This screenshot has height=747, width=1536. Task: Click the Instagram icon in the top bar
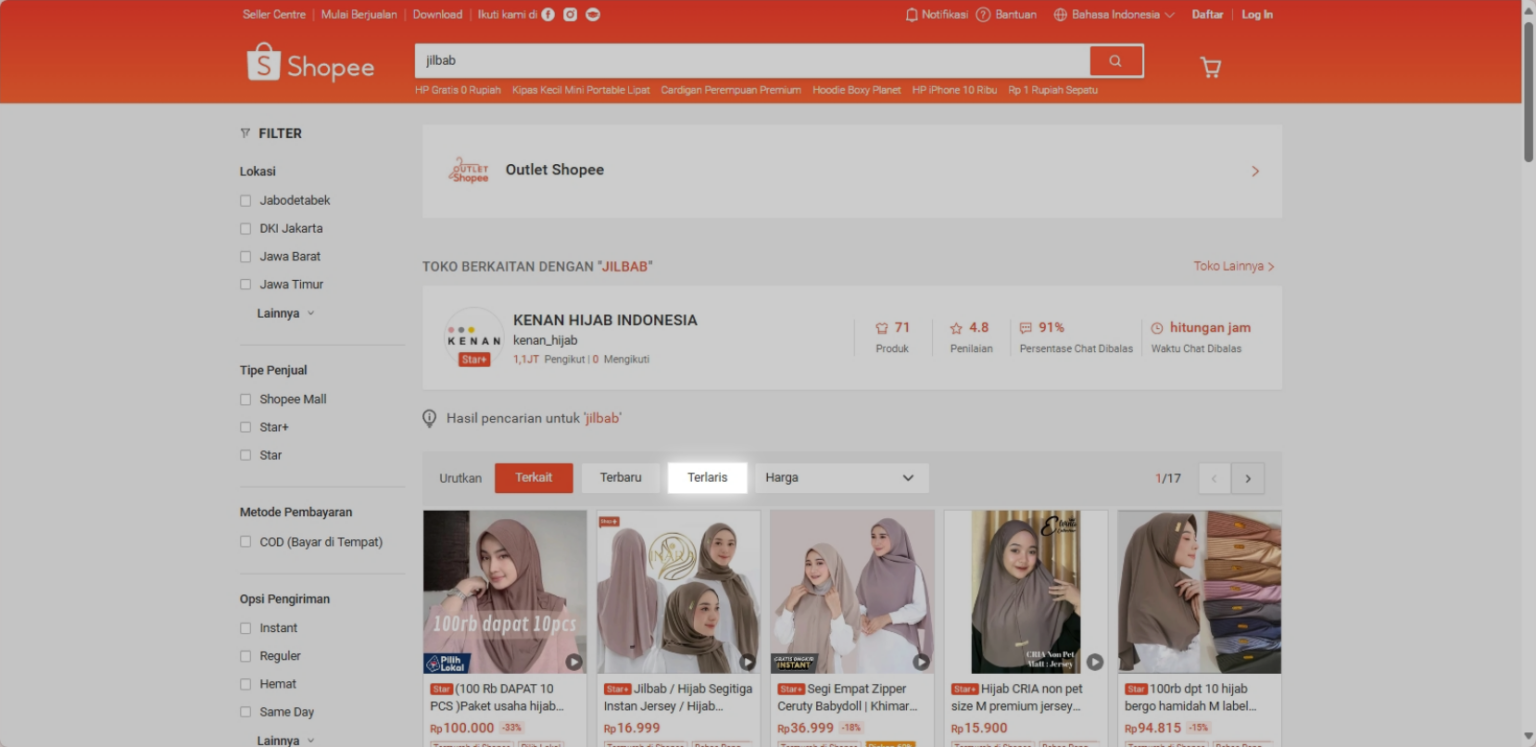click(569, 14)
